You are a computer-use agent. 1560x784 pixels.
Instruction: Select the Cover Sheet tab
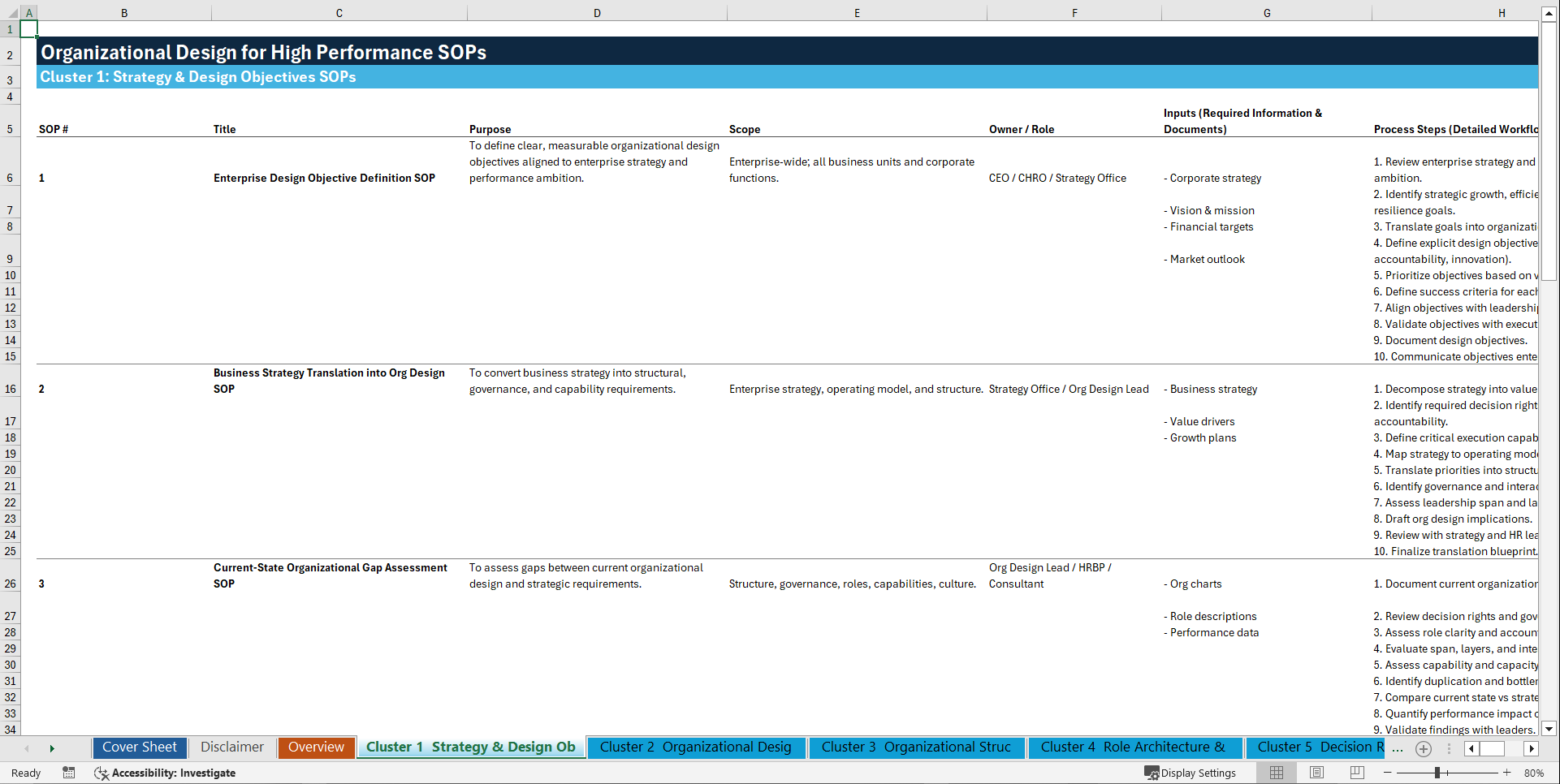(x=139, y=747)
